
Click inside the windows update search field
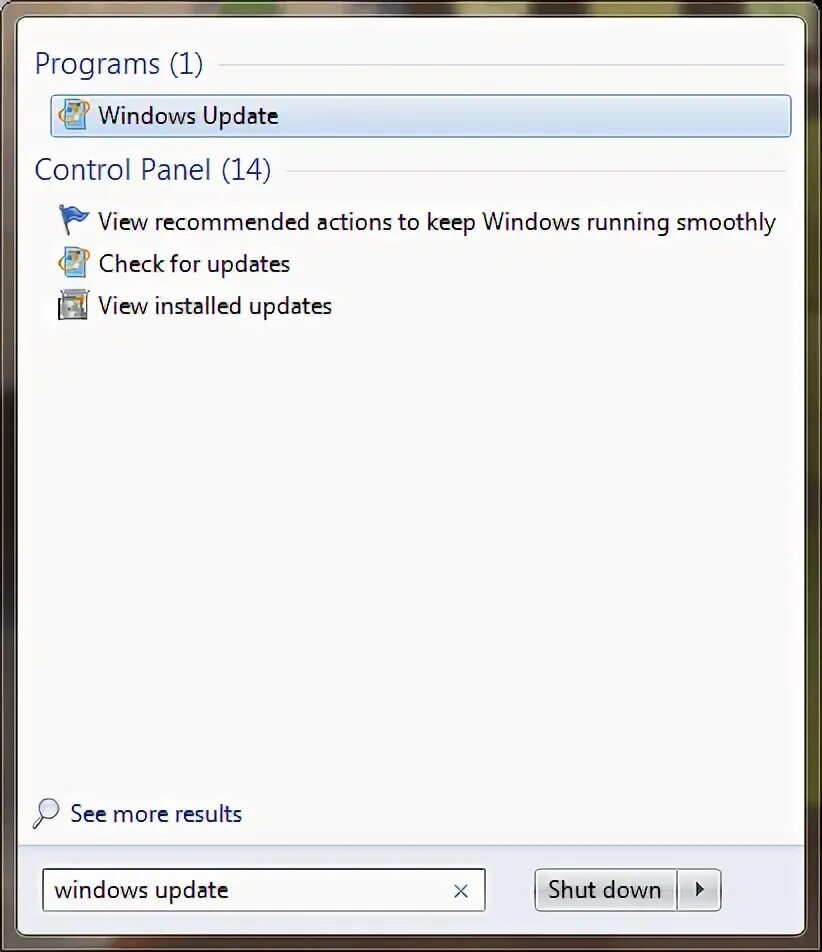263,890
